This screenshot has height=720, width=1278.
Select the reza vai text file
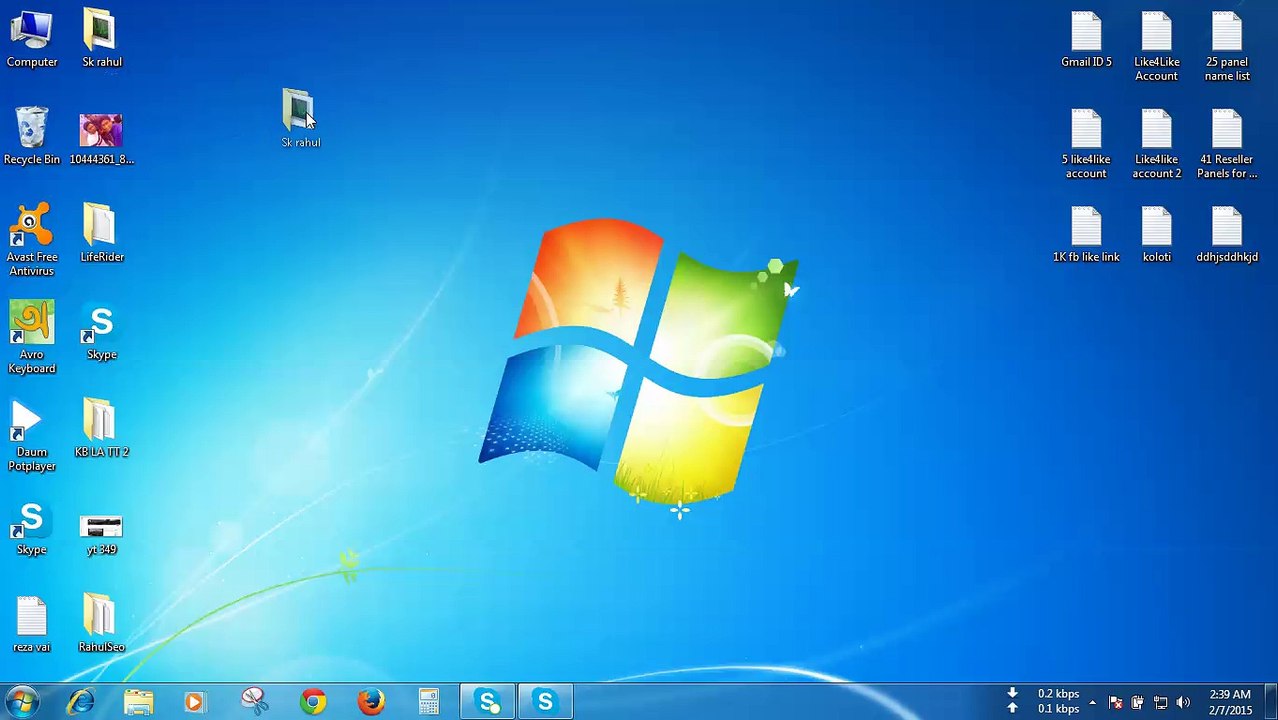coord(32,624)
